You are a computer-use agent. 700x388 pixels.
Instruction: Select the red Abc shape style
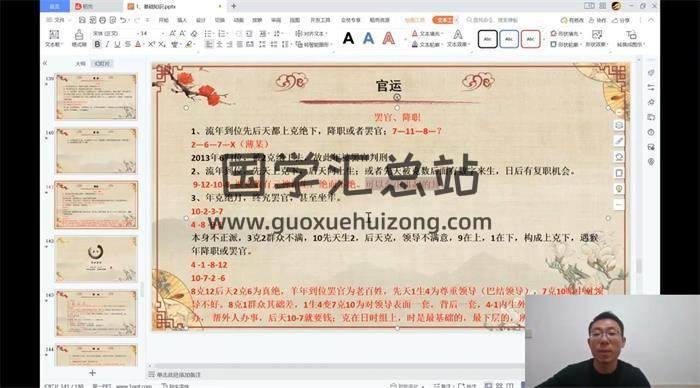point(530,39)
